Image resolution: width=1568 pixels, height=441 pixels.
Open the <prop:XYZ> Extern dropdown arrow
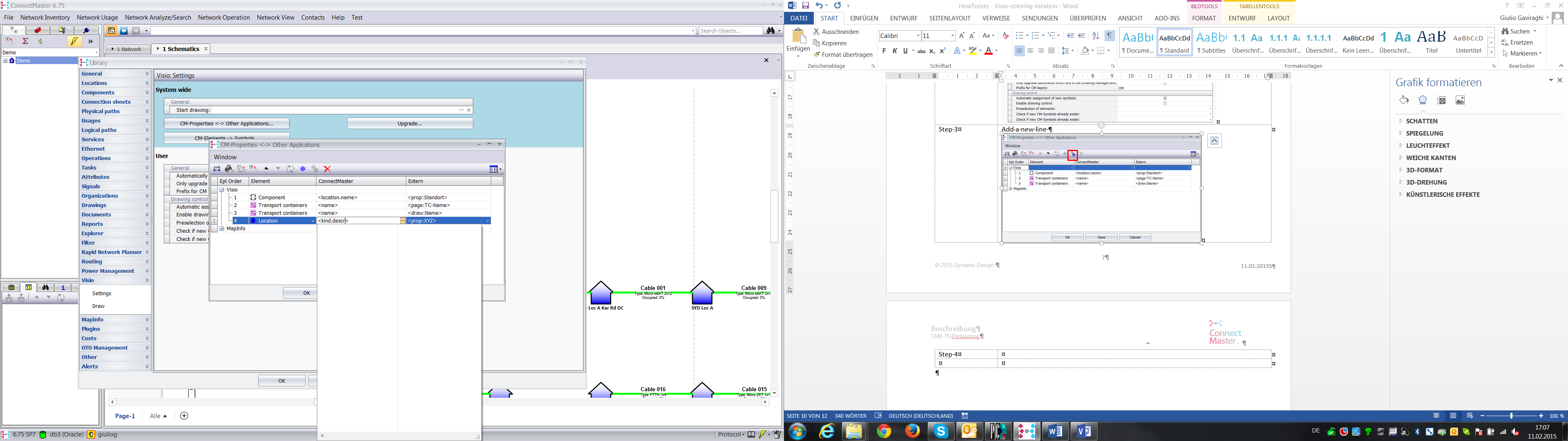tap(488, 221)
